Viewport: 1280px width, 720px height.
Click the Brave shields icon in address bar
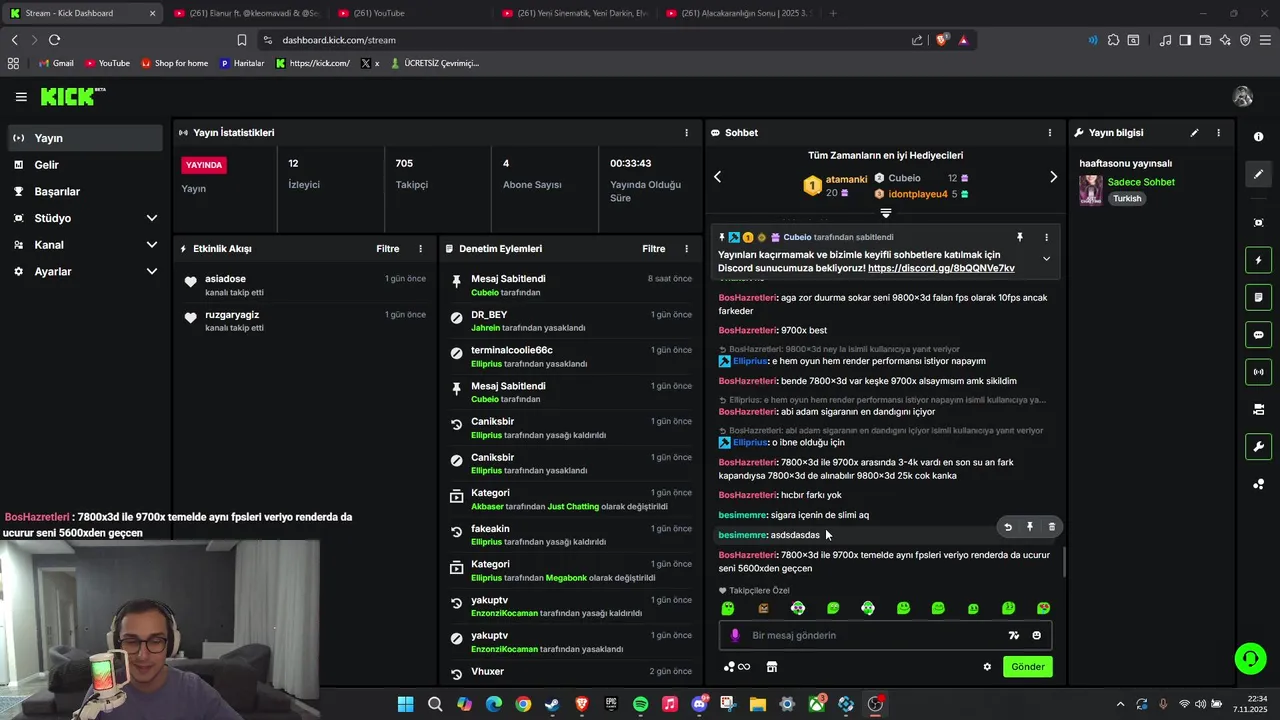[x=941, y=40]
